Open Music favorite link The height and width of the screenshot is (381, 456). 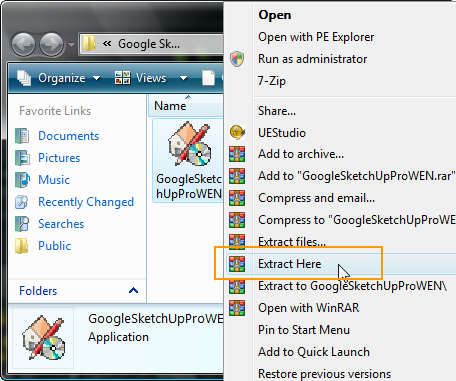54,180
